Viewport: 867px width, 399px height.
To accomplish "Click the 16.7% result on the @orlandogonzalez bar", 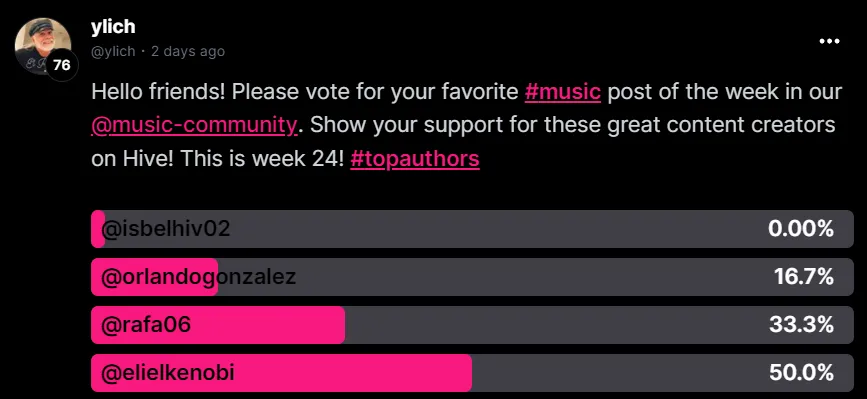I will 804,277.
